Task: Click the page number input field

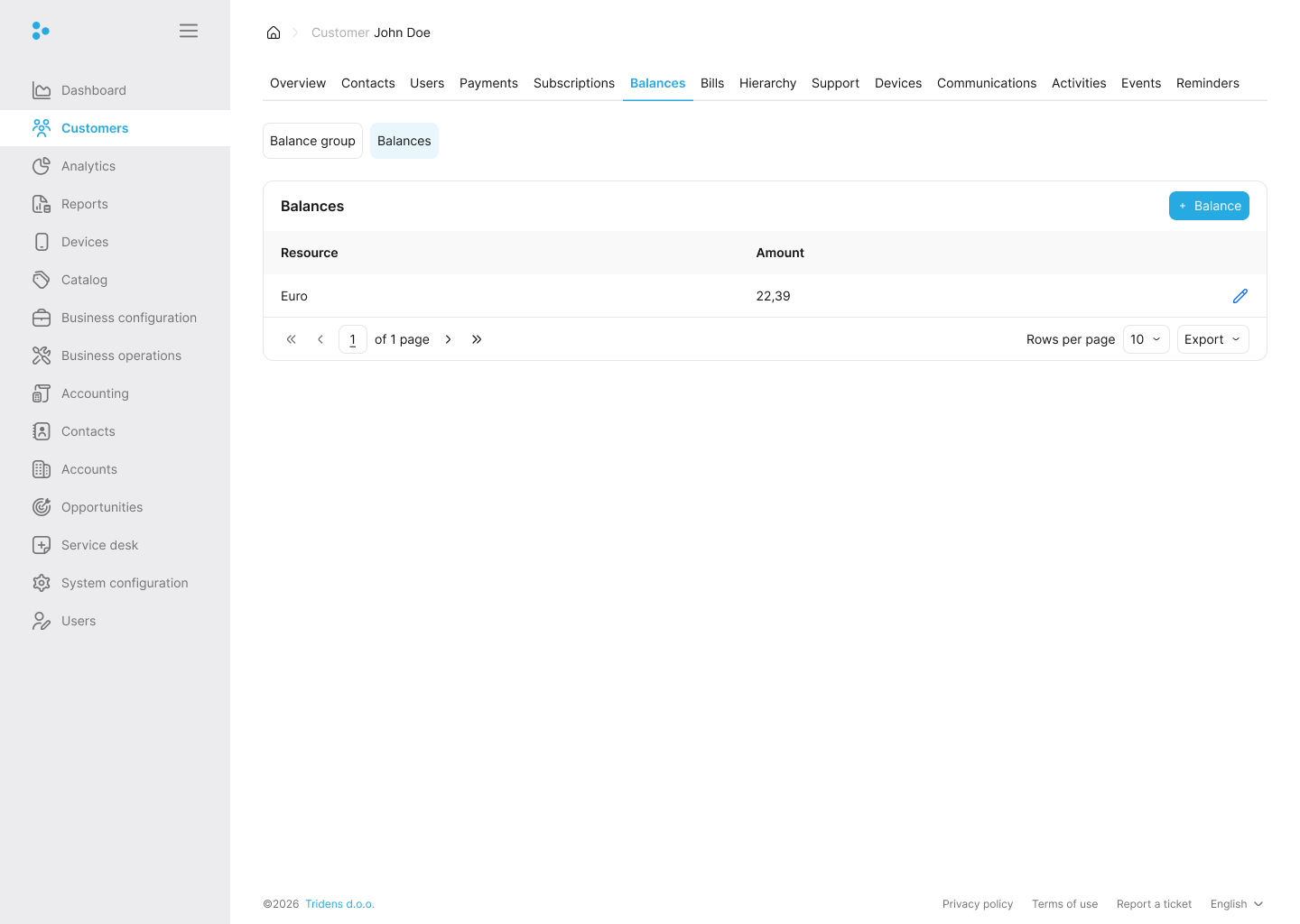Action: [x=352, y=339]
